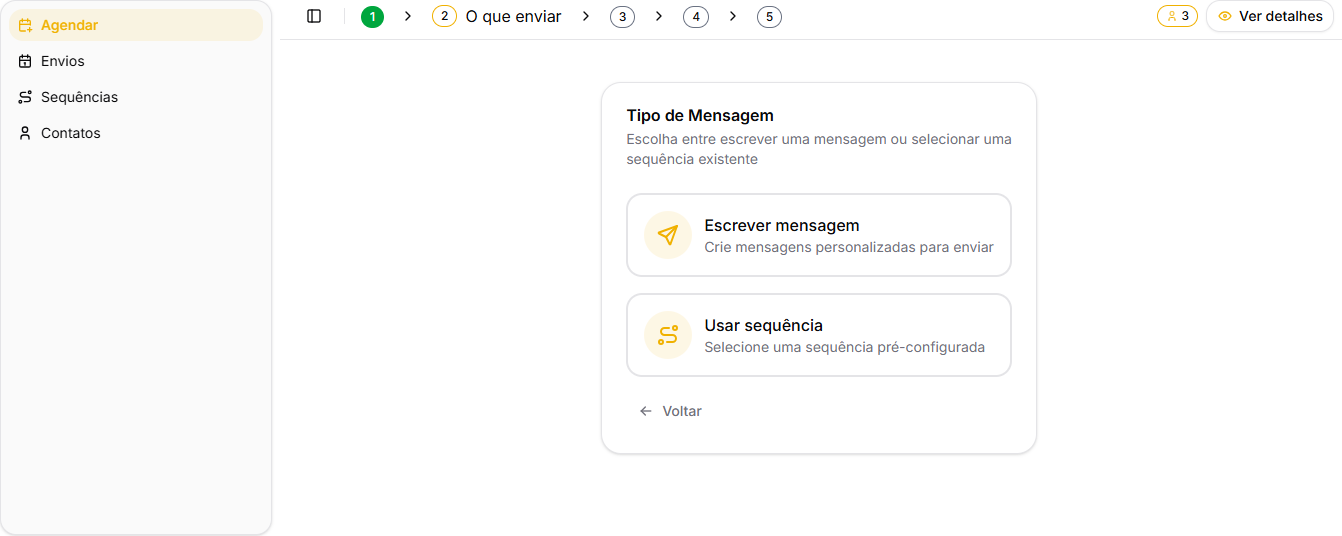Jump to step 3 in wizard
The height and width of the screenshot is (536, 1342).
(622, 16)
